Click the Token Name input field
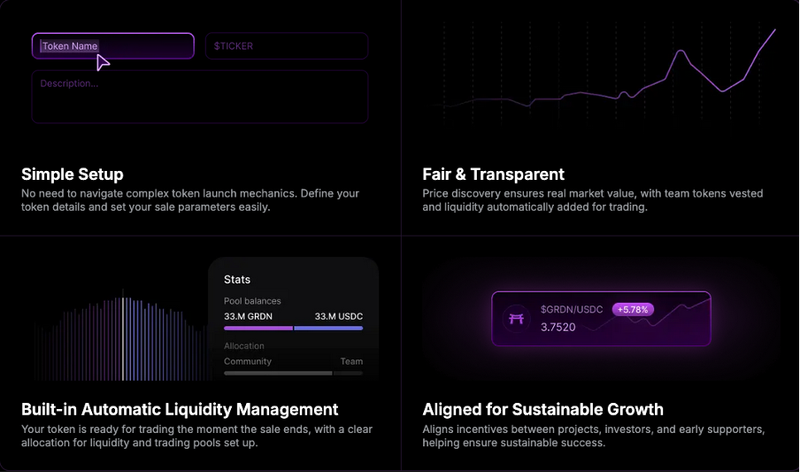This screenshot has width=800, height=473. pyautogui.click(x=112, y=46)
